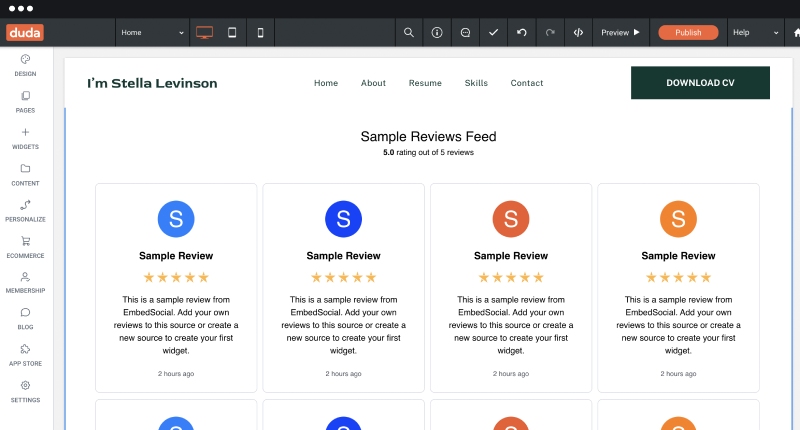Open the Design panel
This screenshot has width=800, height=430.
[x=25, y=65]
